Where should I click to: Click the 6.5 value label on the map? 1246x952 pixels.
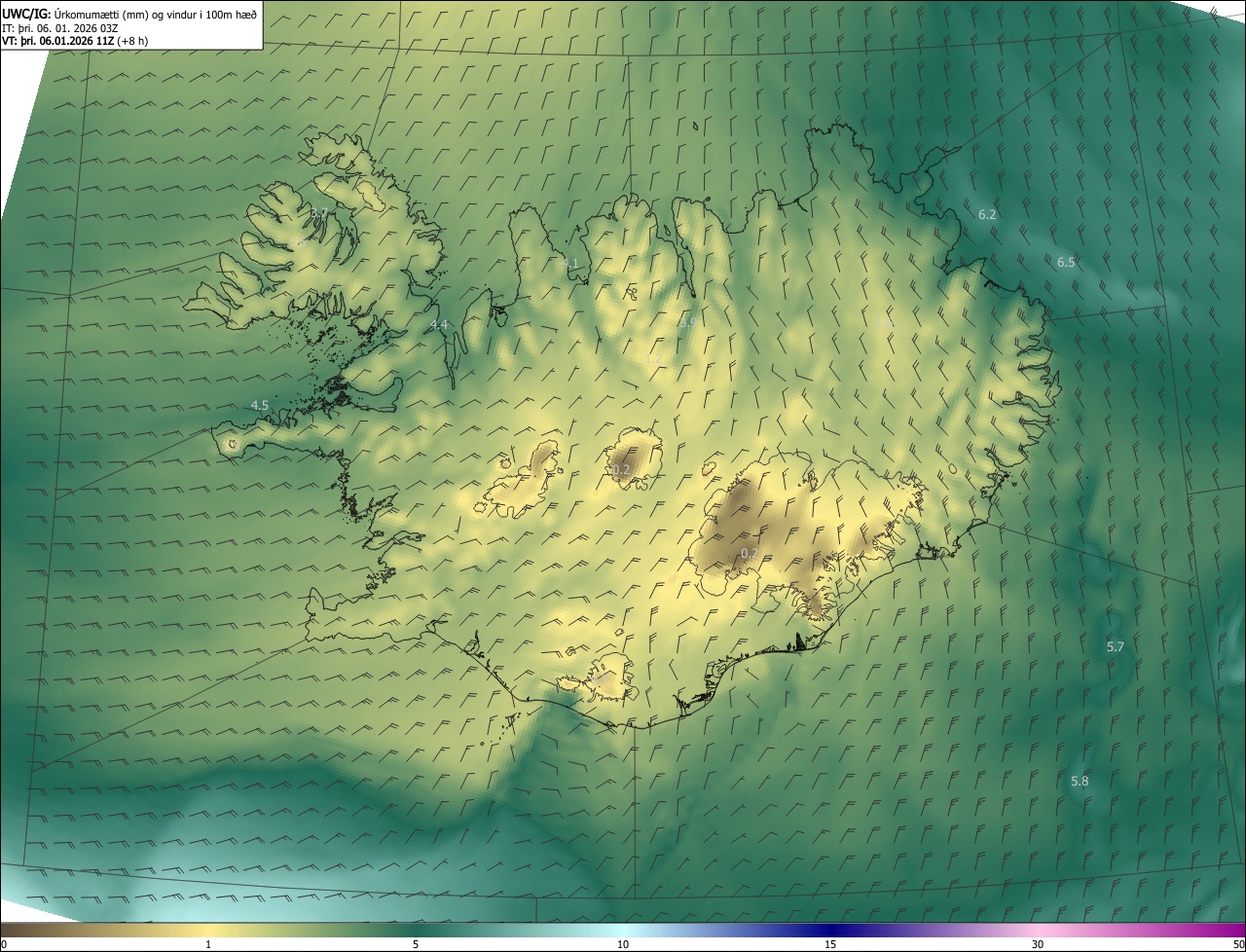point(1066,262)
